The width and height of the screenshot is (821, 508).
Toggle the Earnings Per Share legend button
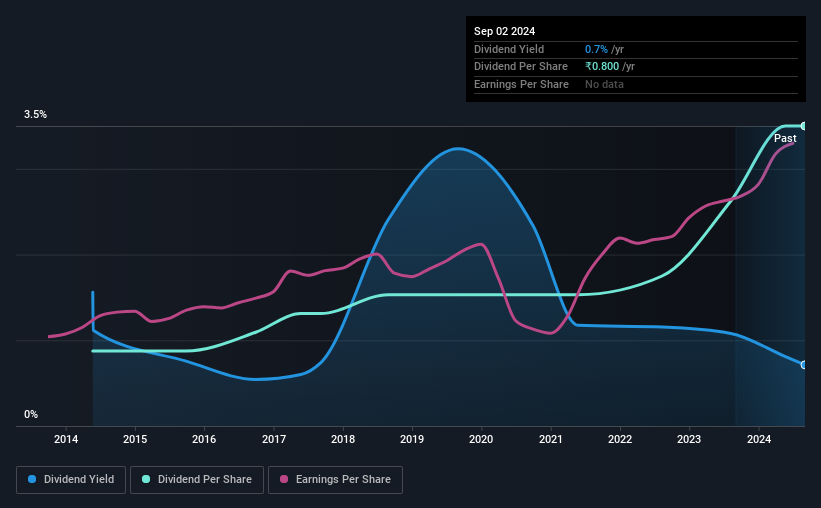(335, 480)
